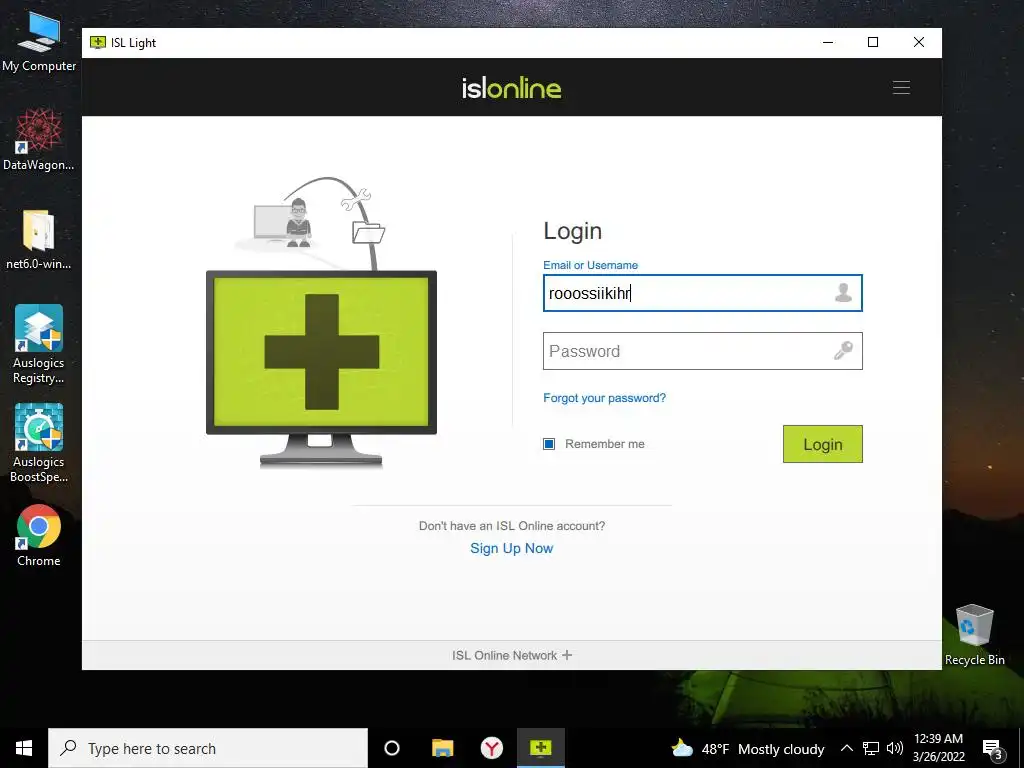Open the clock showing 12:39 AM
1024x768 pixels.
(938, 748)
